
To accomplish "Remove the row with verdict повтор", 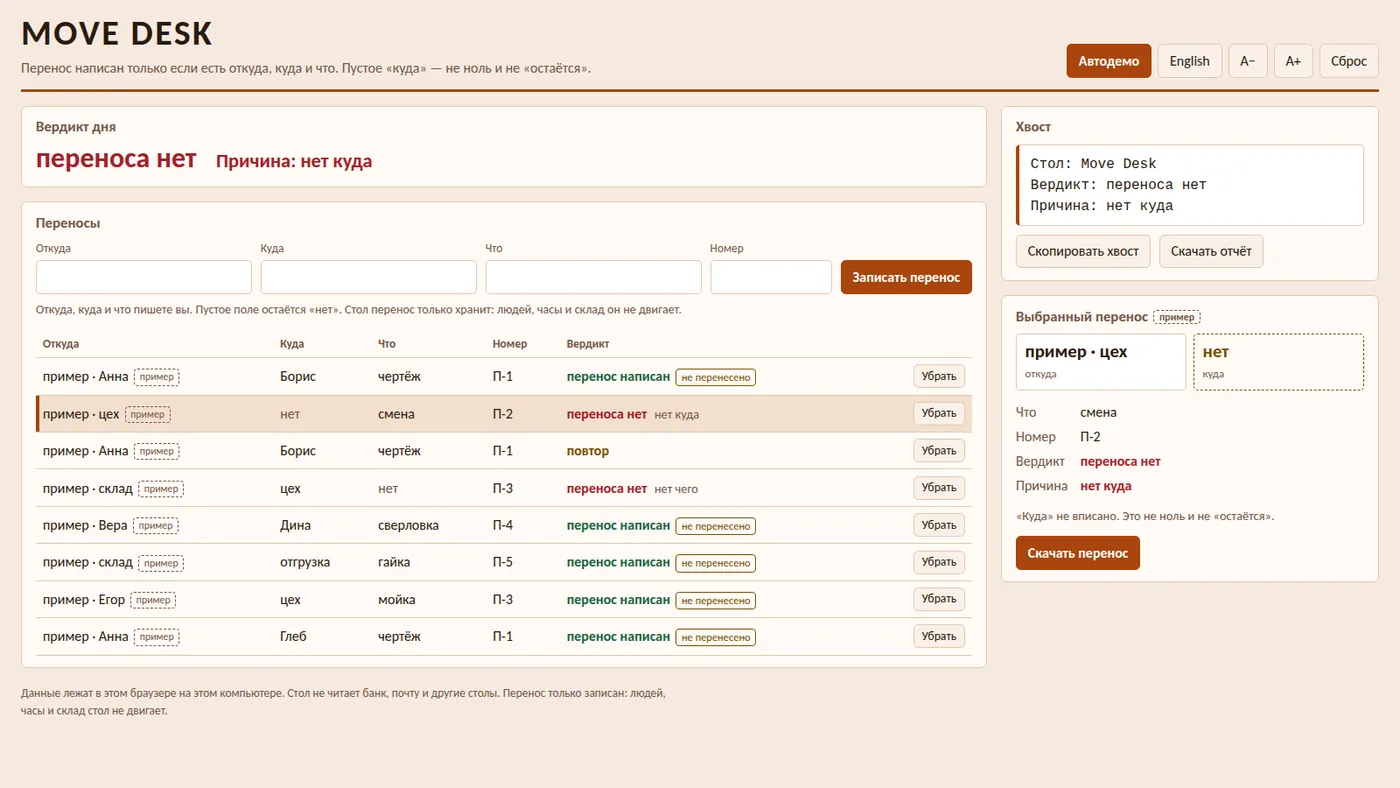I will click(939, 451).
